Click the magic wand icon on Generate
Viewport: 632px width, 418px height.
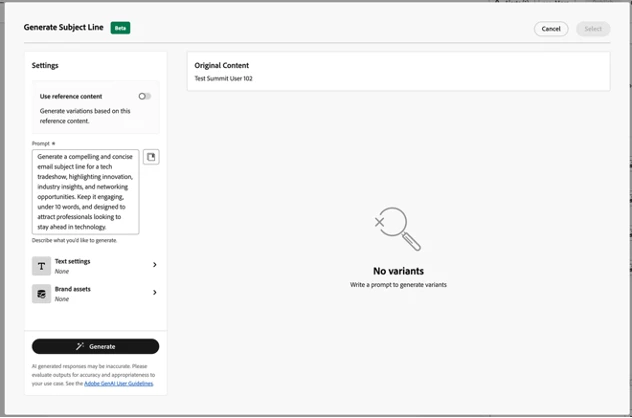[x=80, y=346]
